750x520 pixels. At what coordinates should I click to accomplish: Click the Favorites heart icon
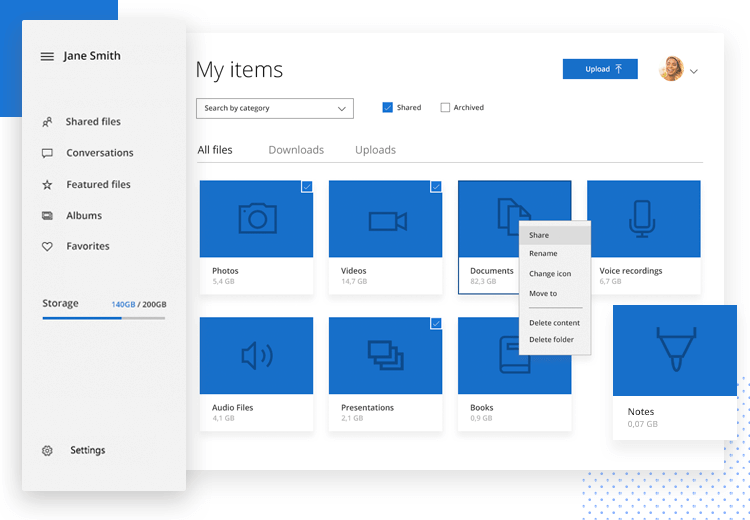point(47,247)
